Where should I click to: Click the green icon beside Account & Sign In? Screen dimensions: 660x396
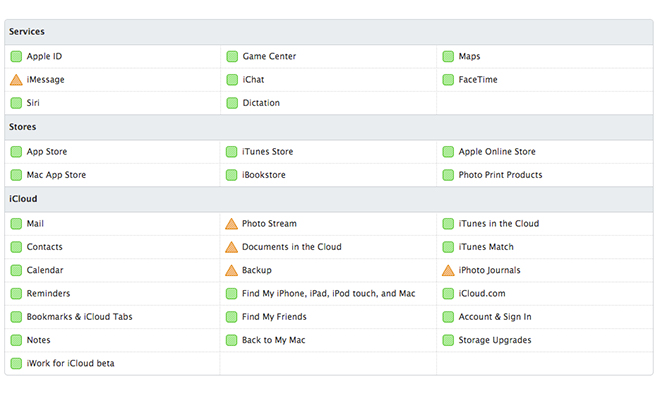coord(448,317)
